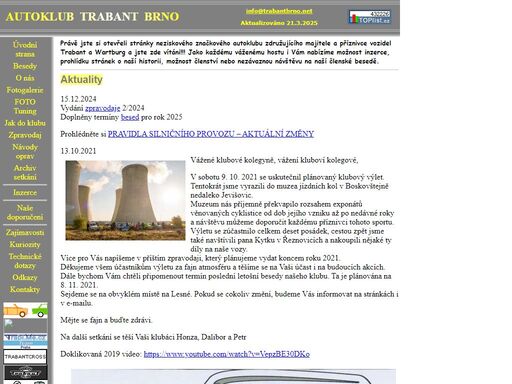Follow the besed link for 2025
Viewport: 512px width, 384px height.
(x=130, y=117)
